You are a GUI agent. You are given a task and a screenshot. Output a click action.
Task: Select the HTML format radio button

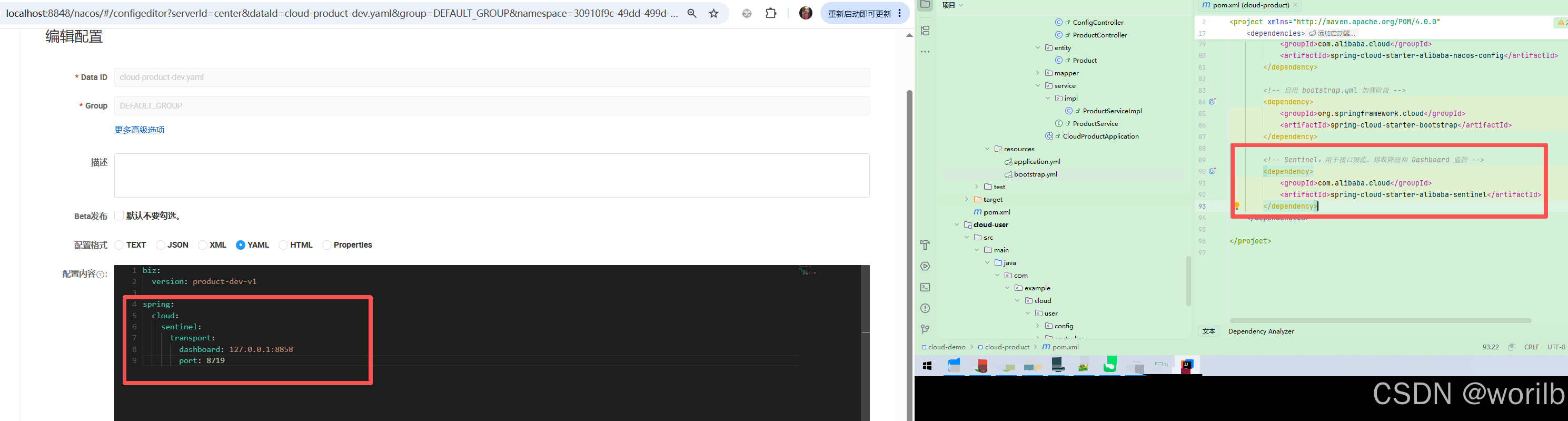(x=283, y=245)
